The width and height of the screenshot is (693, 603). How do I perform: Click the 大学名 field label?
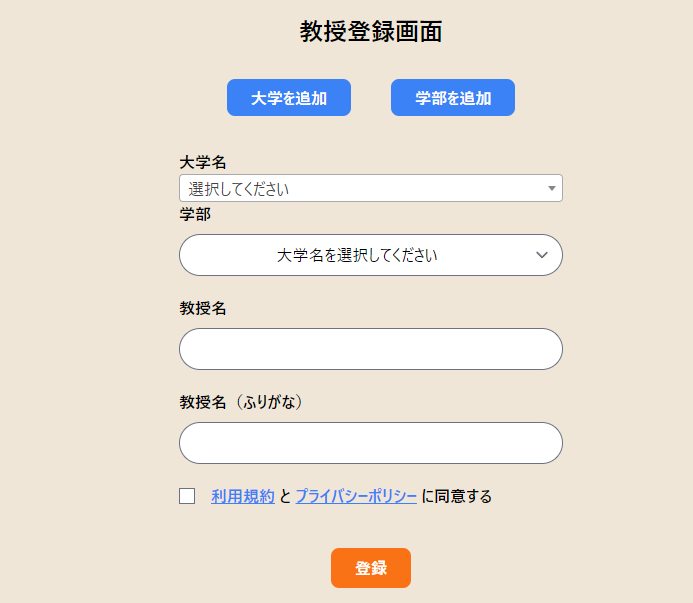point(203,162)
